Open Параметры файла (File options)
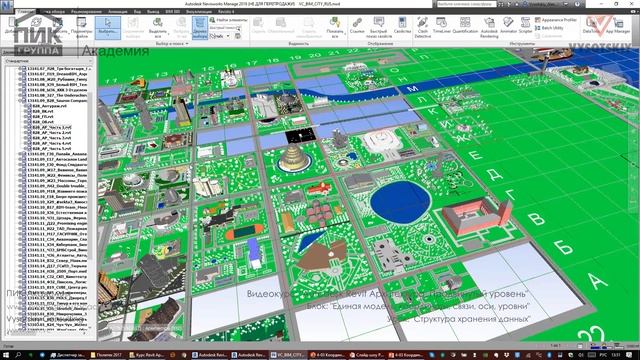640x360 pixels. (x=82, y=27)
